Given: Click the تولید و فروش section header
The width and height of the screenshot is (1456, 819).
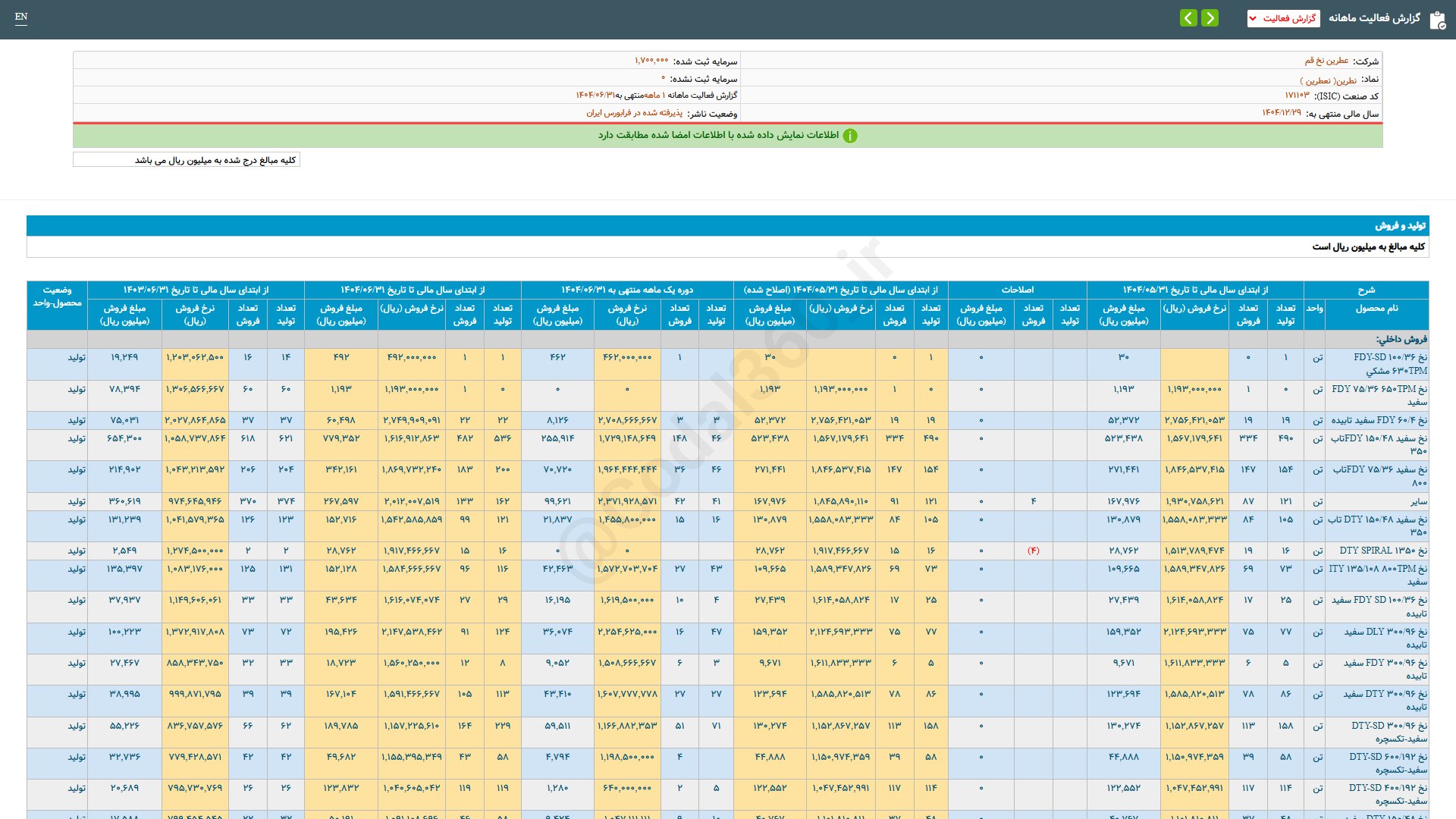Looking at the screenshot, I should click(1400, 225).
